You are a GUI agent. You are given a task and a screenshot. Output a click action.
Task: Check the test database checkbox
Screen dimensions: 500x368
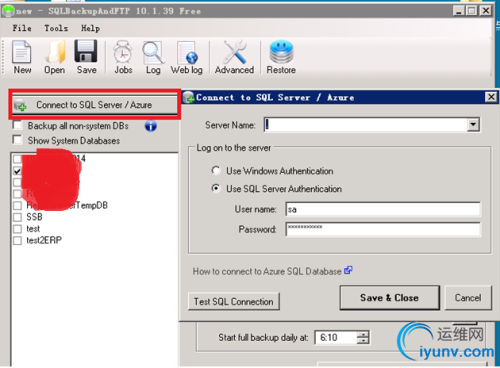(x=17, y=229)
